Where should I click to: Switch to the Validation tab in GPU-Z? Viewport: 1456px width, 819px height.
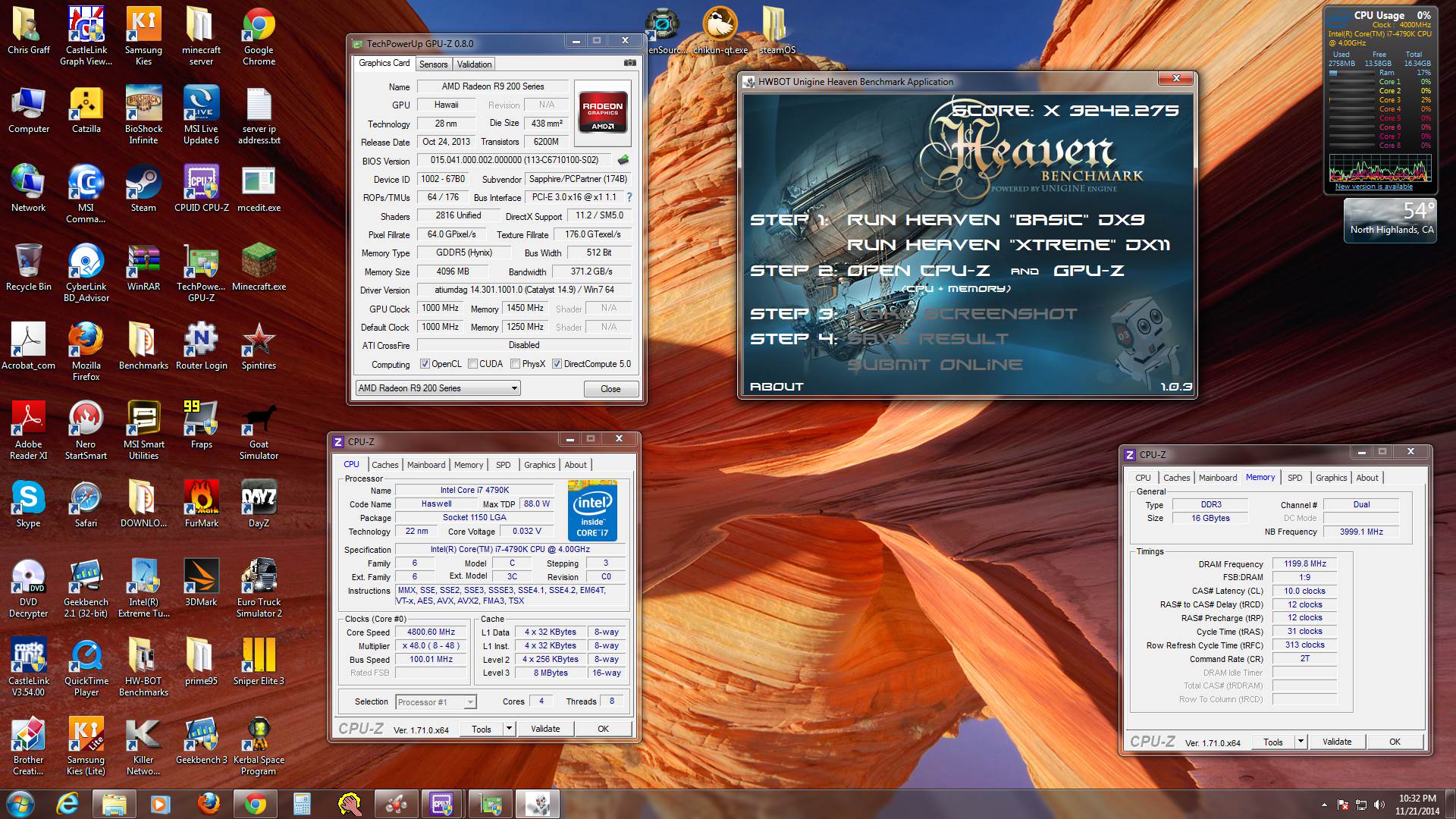tap(475, 64)
